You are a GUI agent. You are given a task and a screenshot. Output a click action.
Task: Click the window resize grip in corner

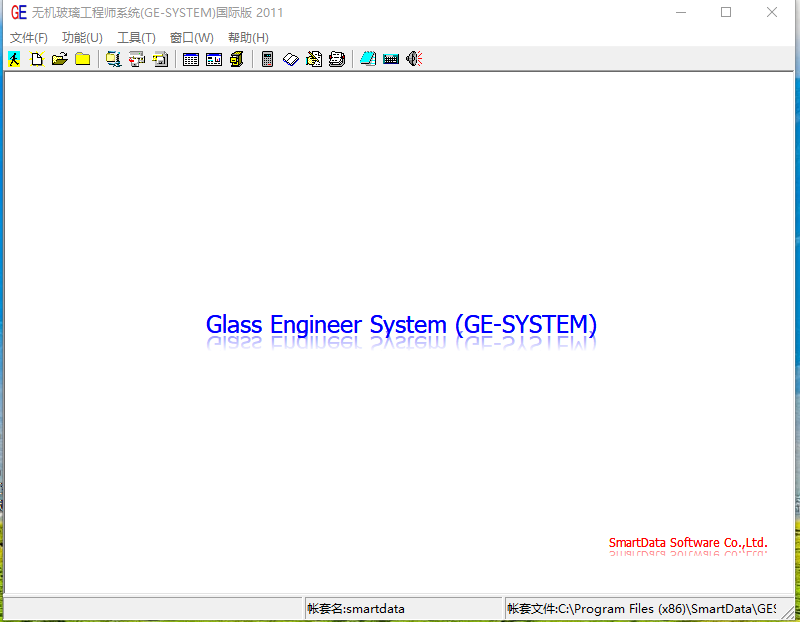788,611
